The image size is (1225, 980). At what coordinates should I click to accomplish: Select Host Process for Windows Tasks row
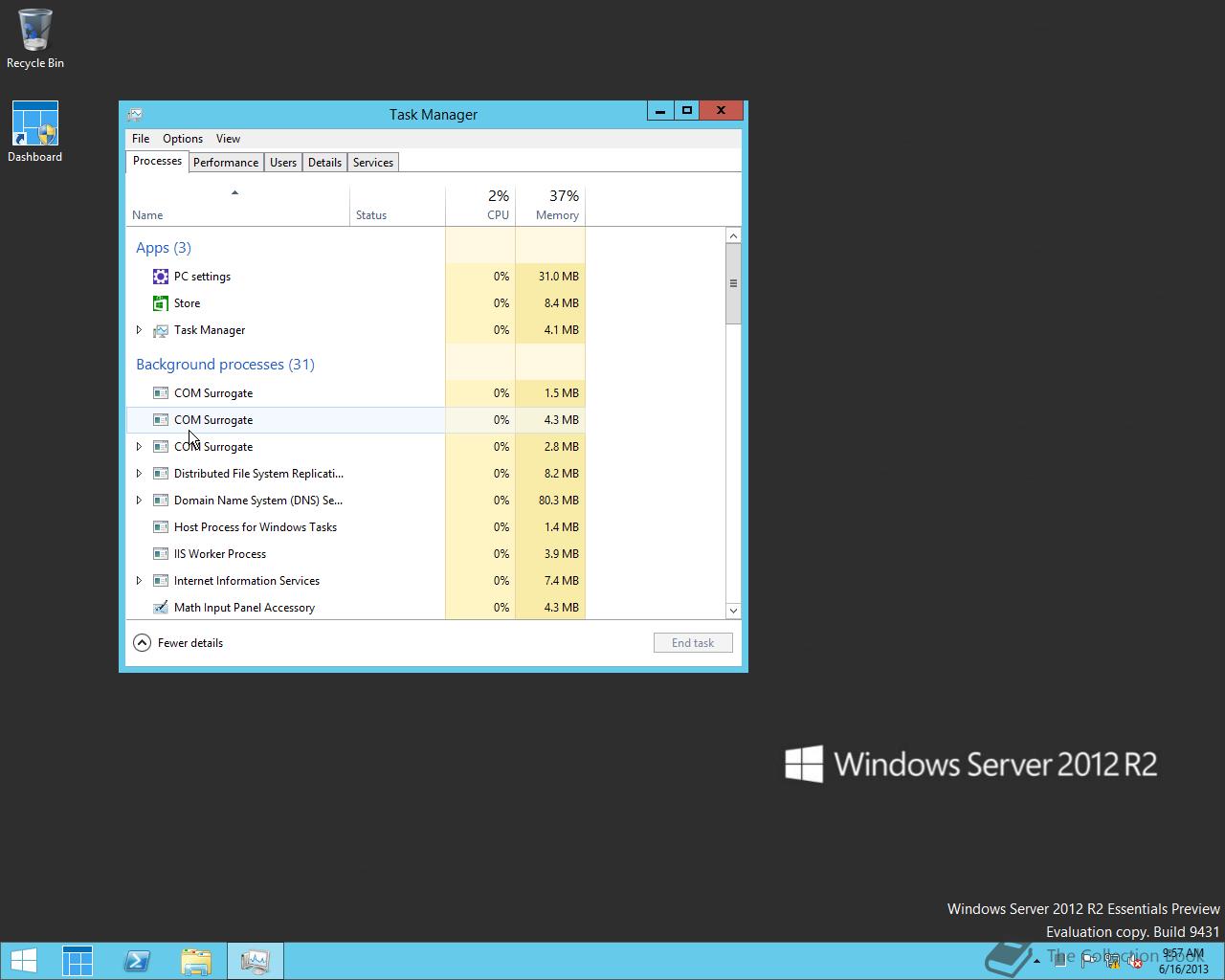click(x=356, y=527)
